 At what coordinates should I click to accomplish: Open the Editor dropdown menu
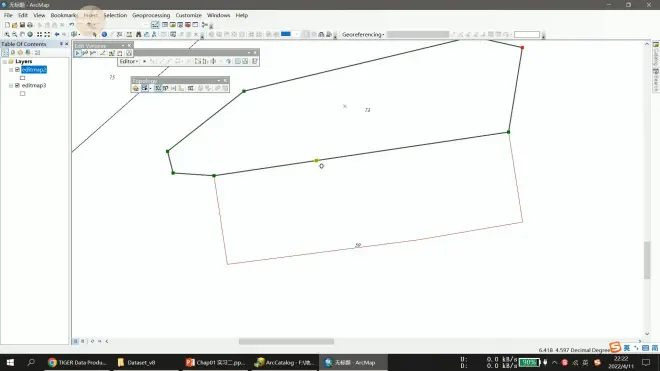(x=128, y=61)
